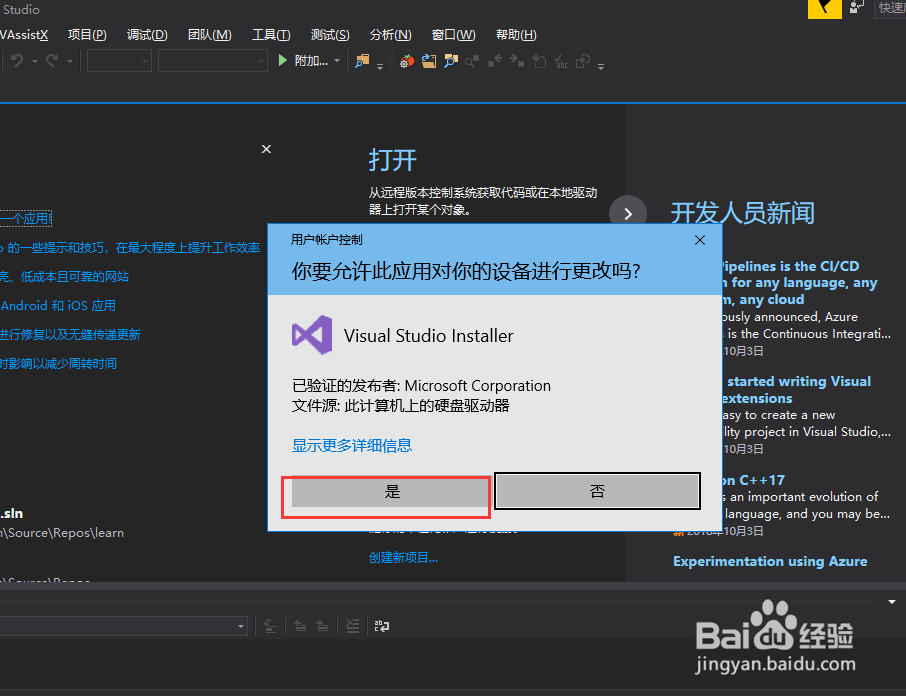The width and height of the screenshot is (906, 696).
Task: Click the greyed navigate back arrow icon
Action: (495, 61)
